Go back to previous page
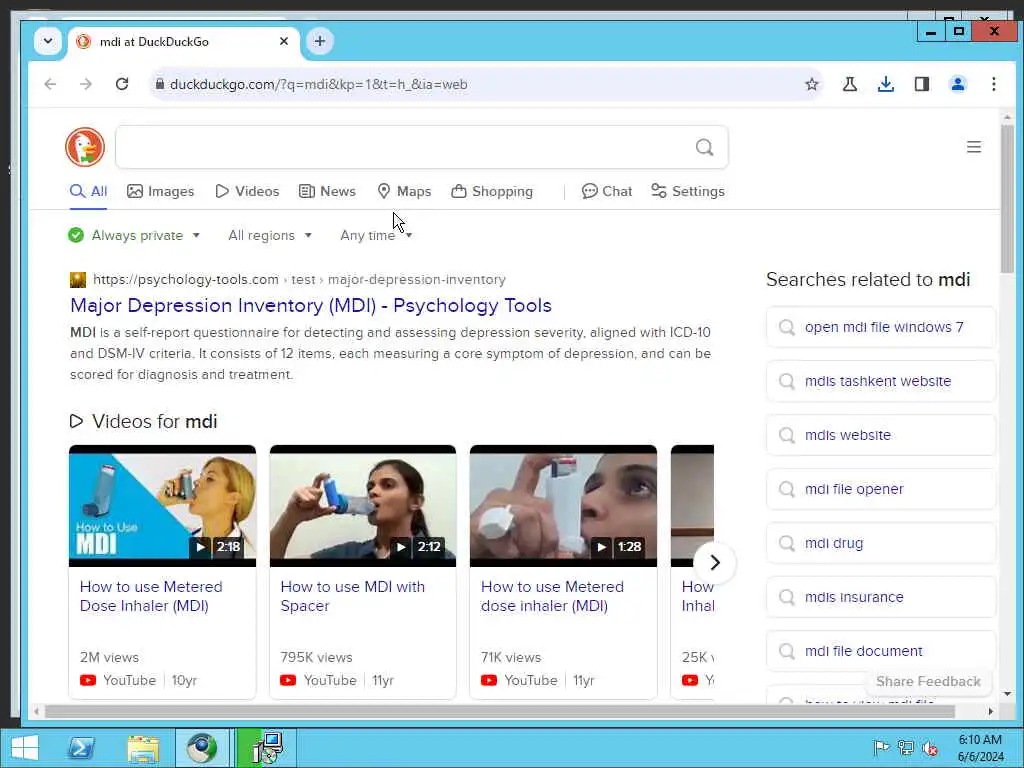 pyautogui.click(x=50, y=84)
